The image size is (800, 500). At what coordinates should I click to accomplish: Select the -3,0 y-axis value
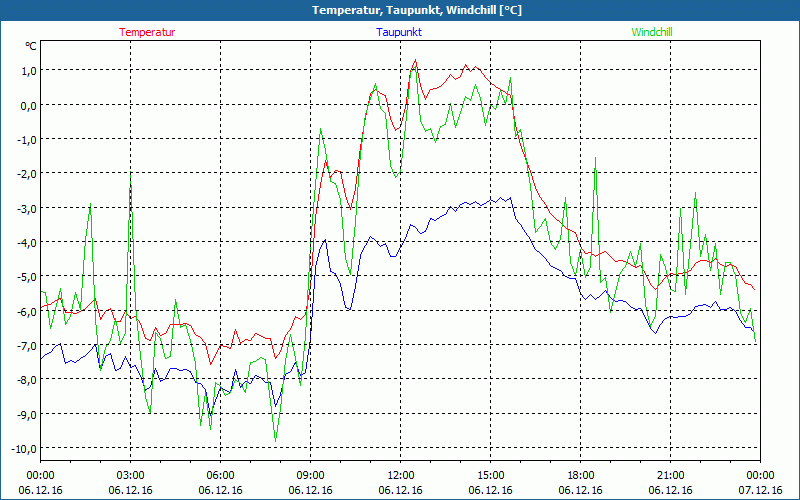pos(28,209)
